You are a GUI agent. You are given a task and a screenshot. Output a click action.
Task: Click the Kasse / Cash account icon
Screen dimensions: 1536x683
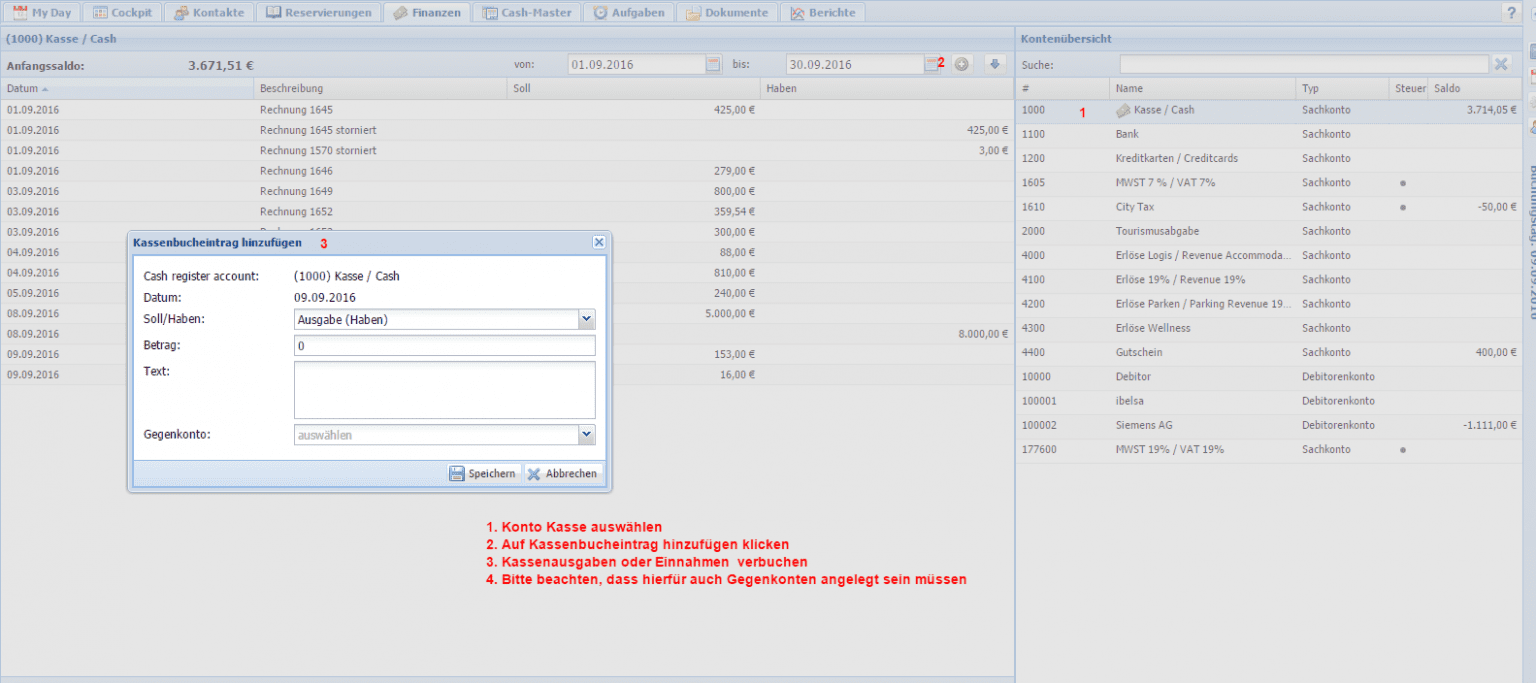[x=1123, y=110]
